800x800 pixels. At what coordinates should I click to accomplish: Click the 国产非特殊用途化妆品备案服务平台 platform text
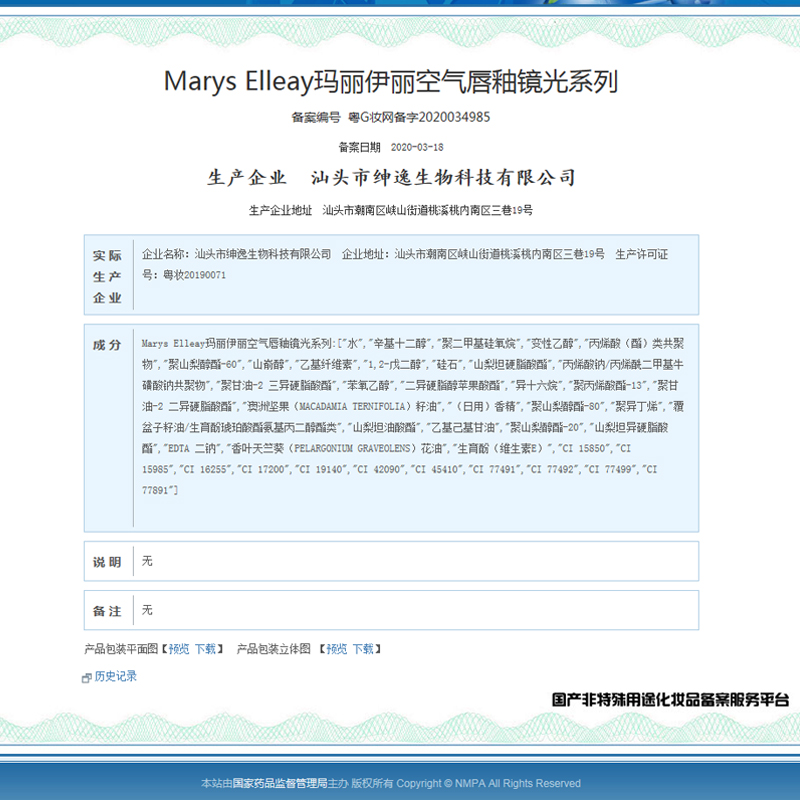click(670, 699)
